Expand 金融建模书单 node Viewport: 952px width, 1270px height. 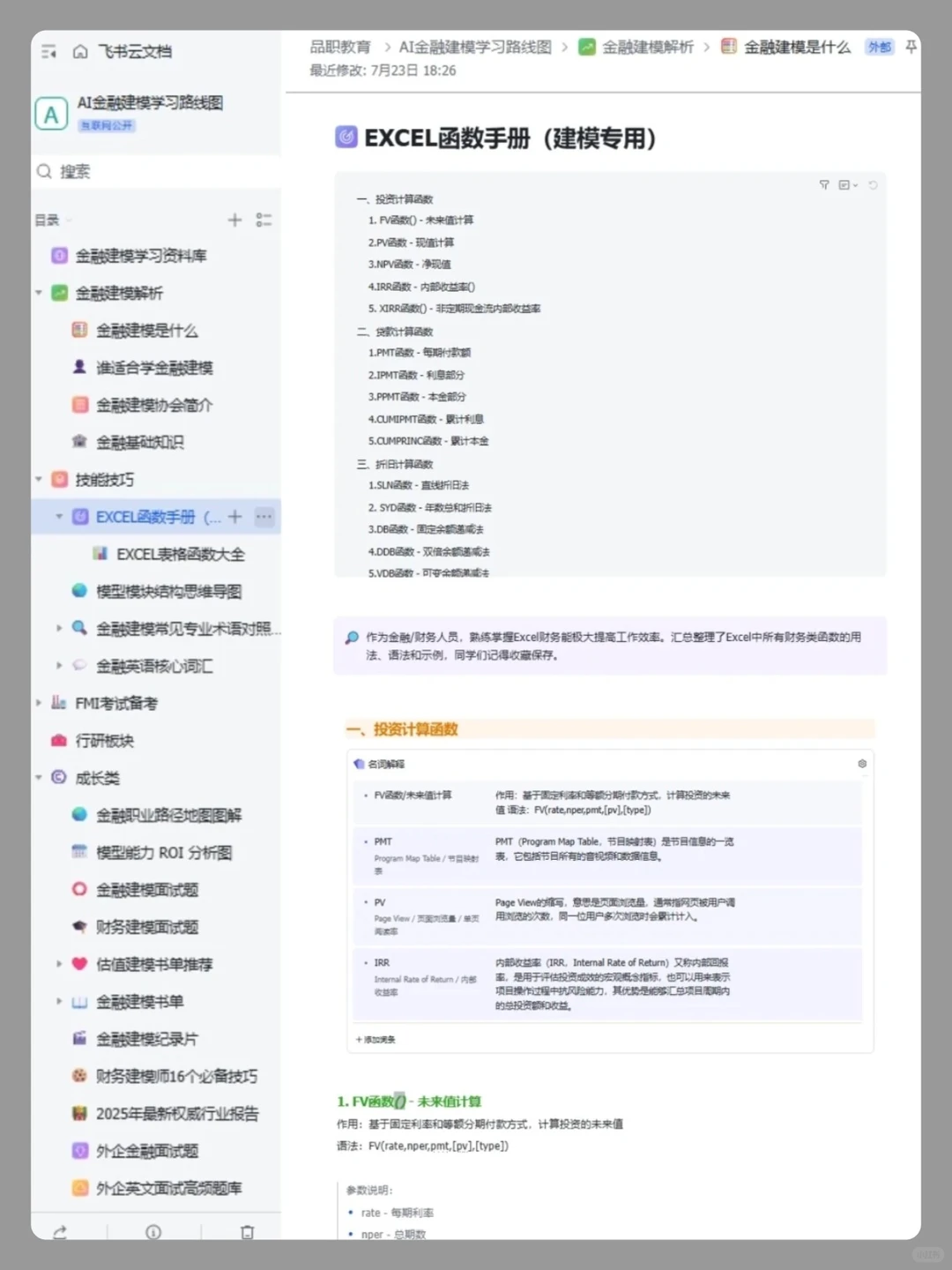[x=59, y=1002]
